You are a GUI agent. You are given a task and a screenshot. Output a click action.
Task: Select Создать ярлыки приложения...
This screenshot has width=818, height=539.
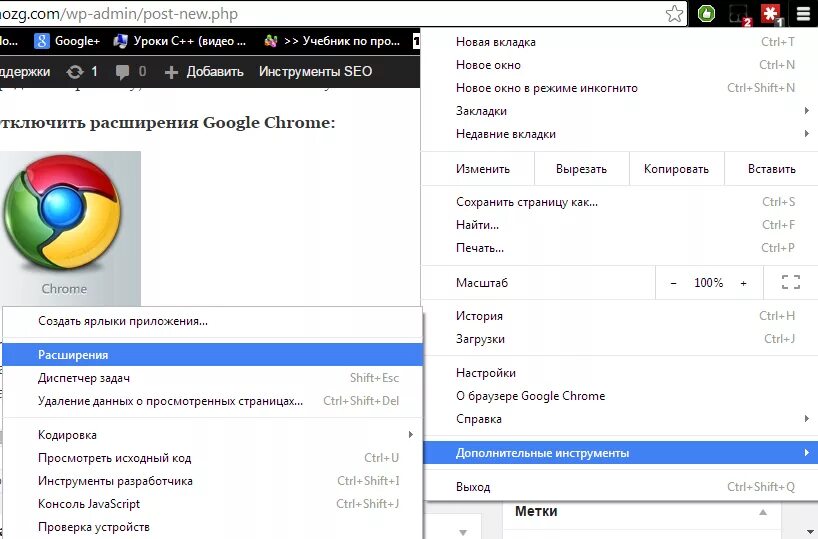pos(212,321)
